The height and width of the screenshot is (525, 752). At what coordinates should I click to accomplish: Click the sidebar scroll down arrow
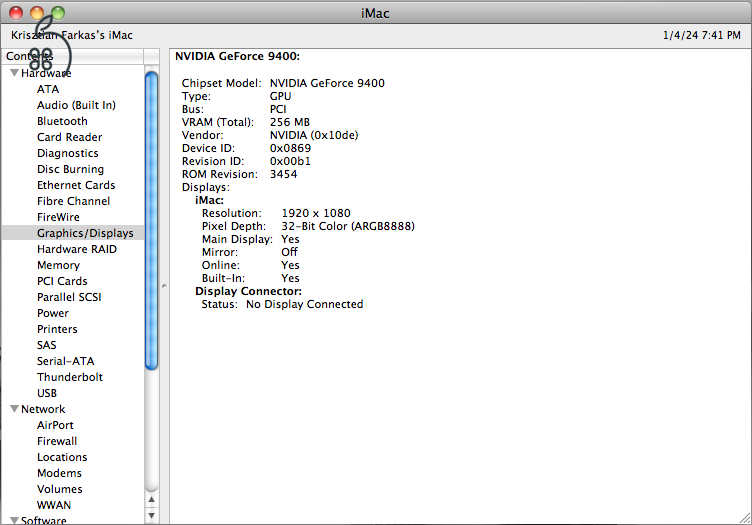(x=152, y=516)
